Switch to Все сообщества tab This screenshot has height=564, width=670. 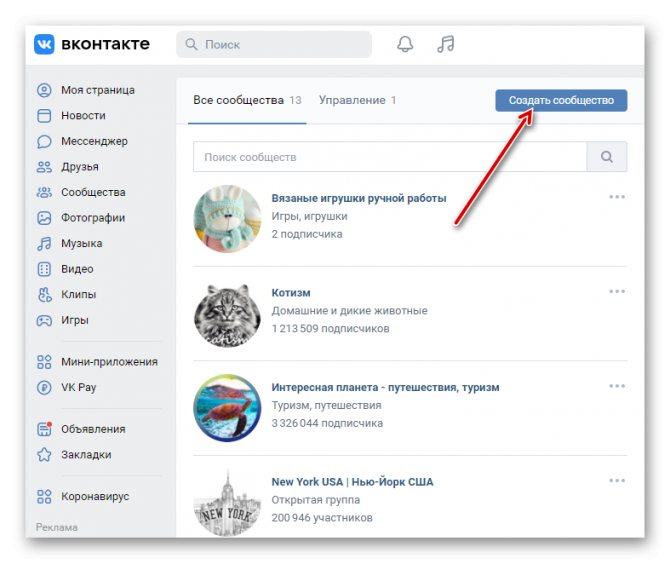247,100
